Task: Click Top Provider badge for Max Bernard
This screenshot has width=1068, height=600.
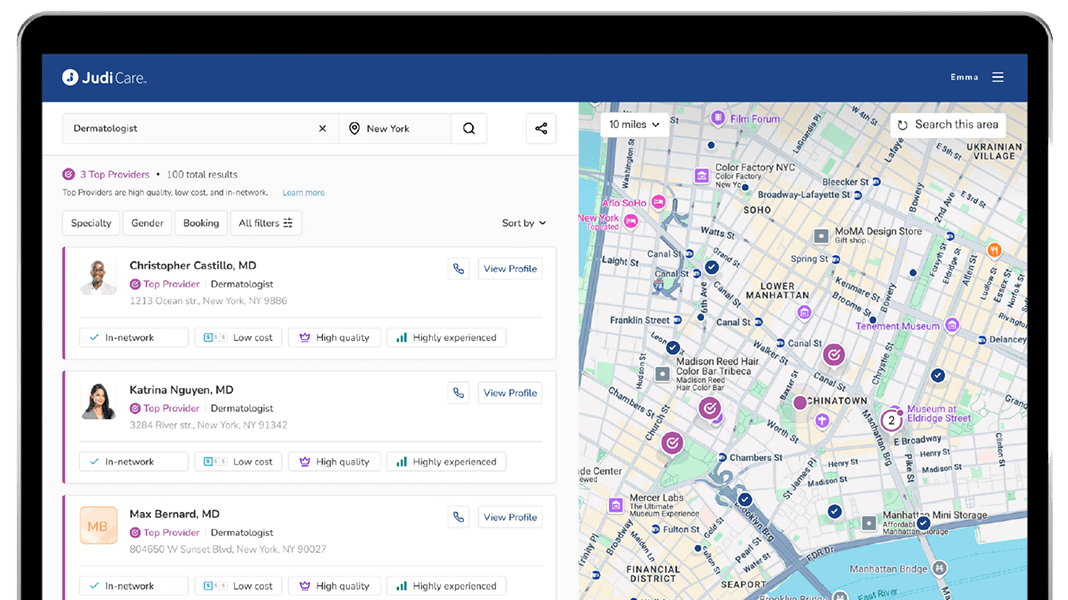Action: click(165, 533)
